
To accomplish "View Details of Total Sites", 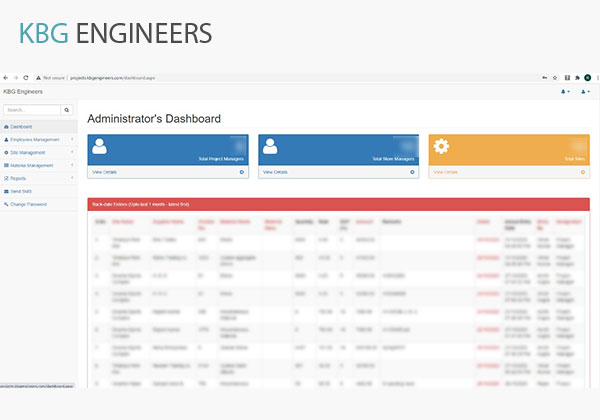I will [x=445, y=172].
